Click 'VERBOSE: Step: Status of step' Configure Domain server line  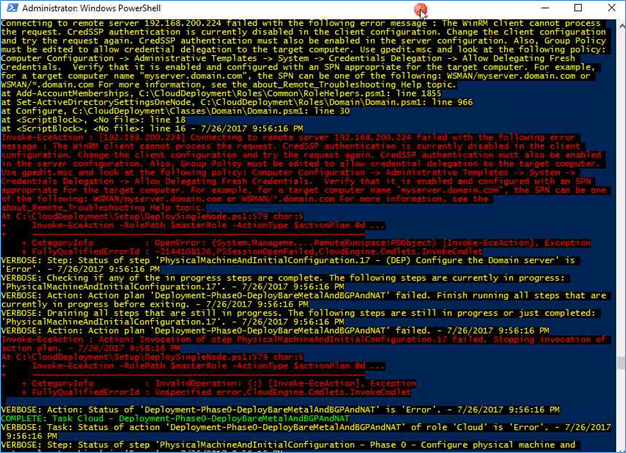pyautogui.click(x=288, y=260)
